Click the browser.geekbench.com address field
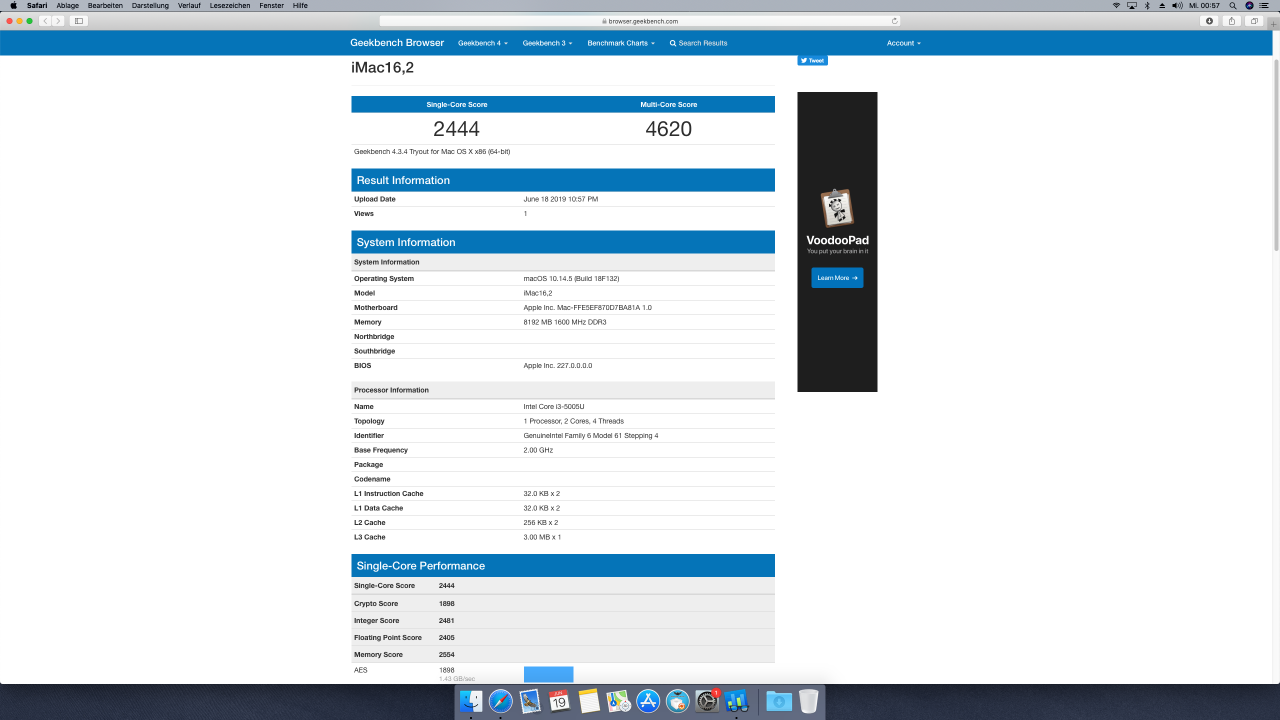The width and height of the screenshot is (1280, 720). (x=640, y=20)
